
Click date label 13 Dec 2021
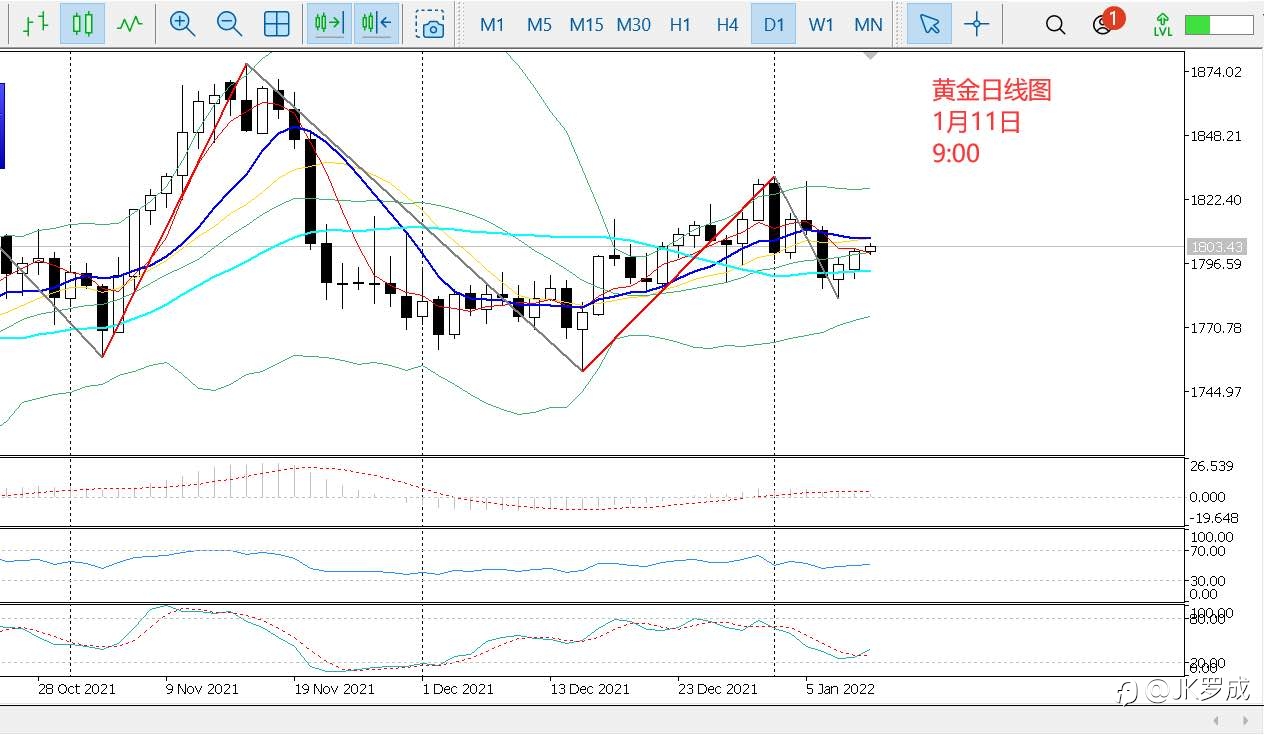pos(589,689)
